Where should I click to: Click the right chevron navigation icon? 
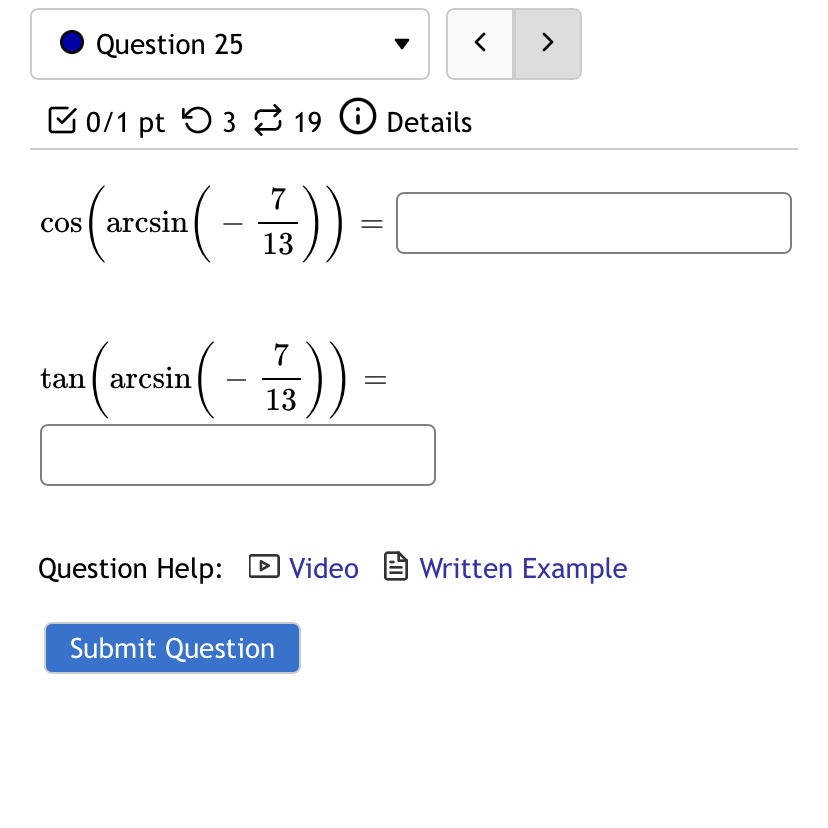[x=547, y=43]
